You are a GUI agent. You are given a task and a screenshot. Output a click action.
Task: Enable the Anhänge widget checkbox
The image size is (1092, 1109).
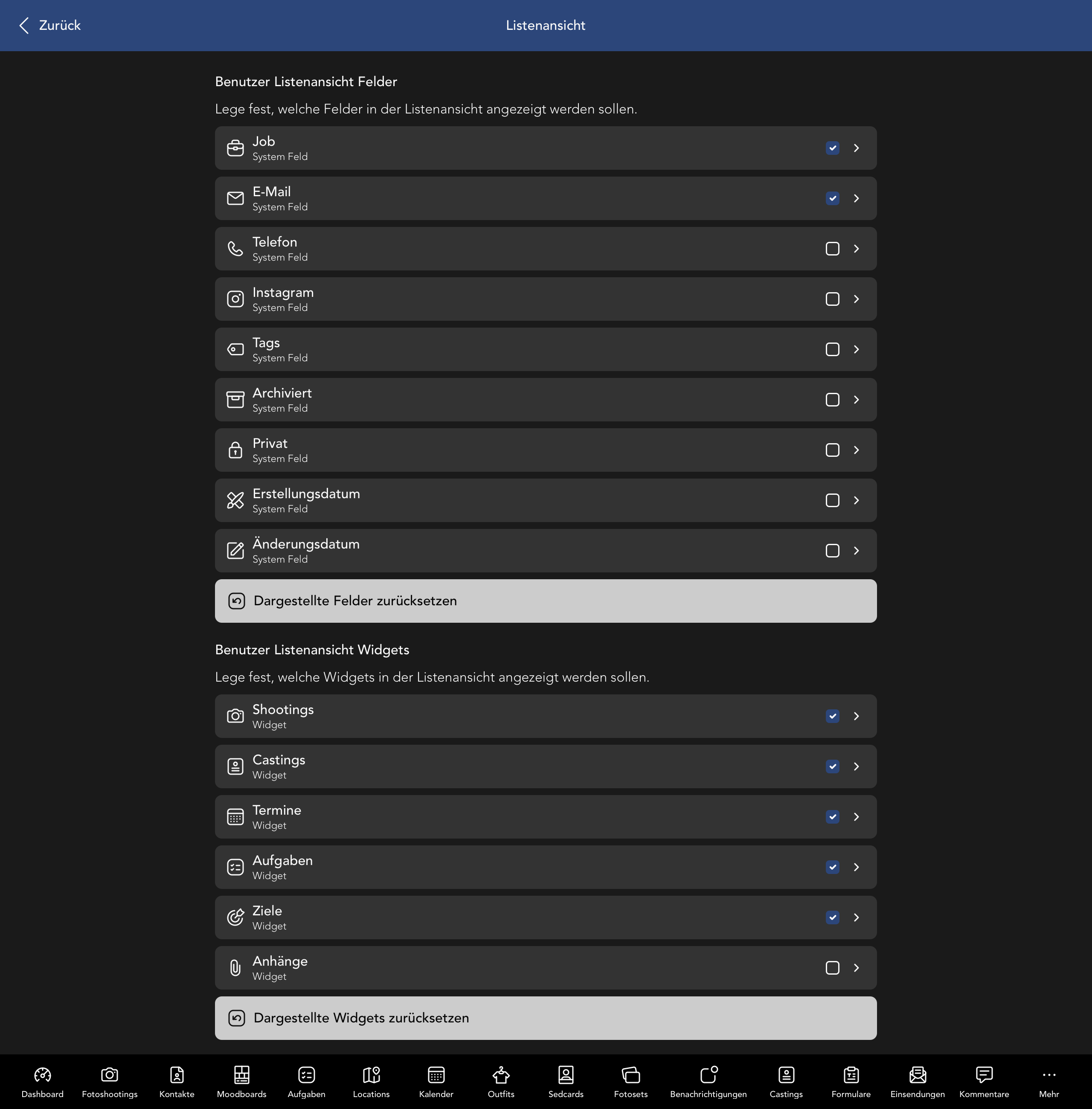[832, 967]
